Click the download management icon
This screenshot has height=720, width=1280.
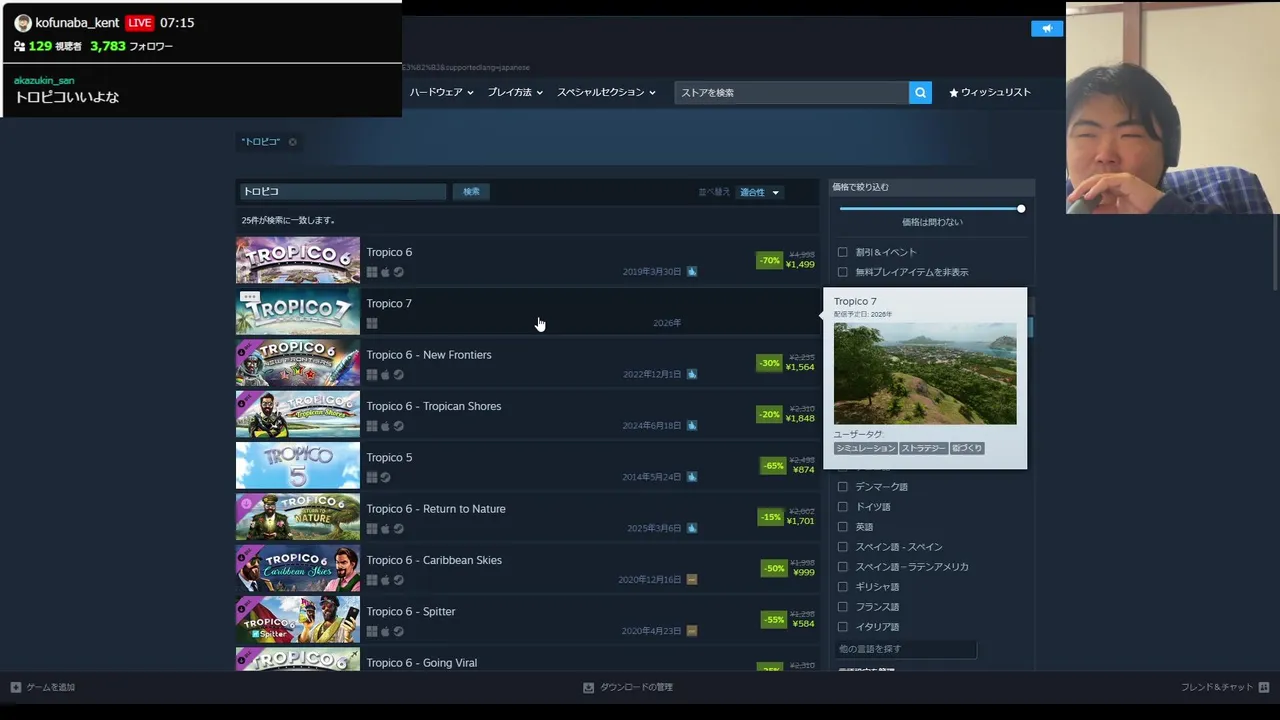[x=588, y=687]
